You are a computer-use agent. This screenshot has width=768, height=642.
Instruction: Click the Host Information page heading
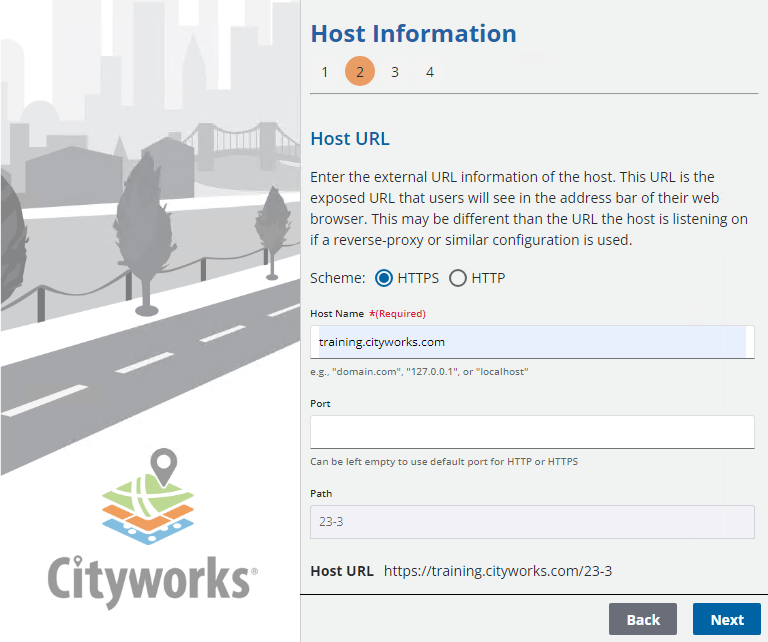tap(413, 33)
